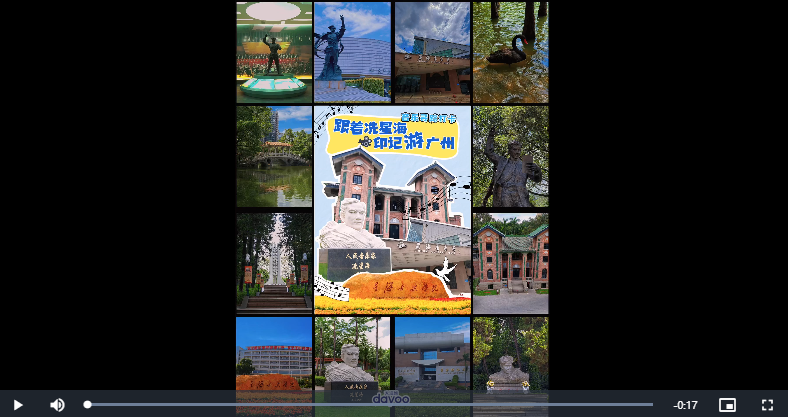Screen dimensions: 789x417
Task: Click the -0:17 remaining time display
Action: (686, 405)
